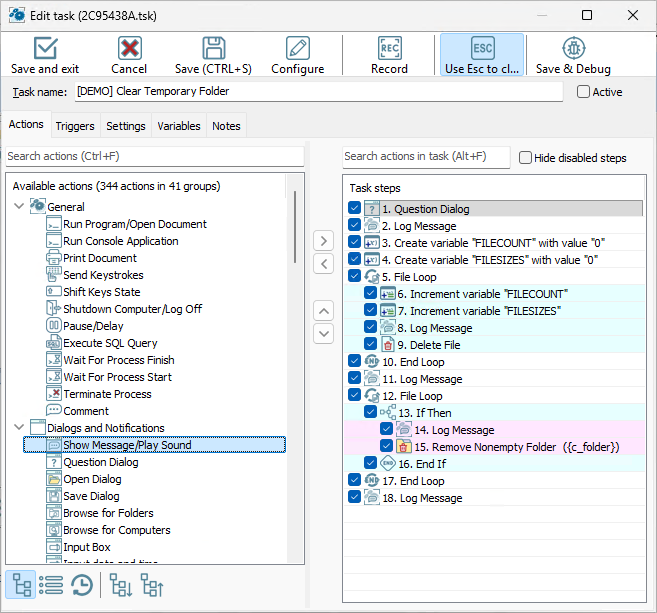Select the Input Box action

[87, 547]
